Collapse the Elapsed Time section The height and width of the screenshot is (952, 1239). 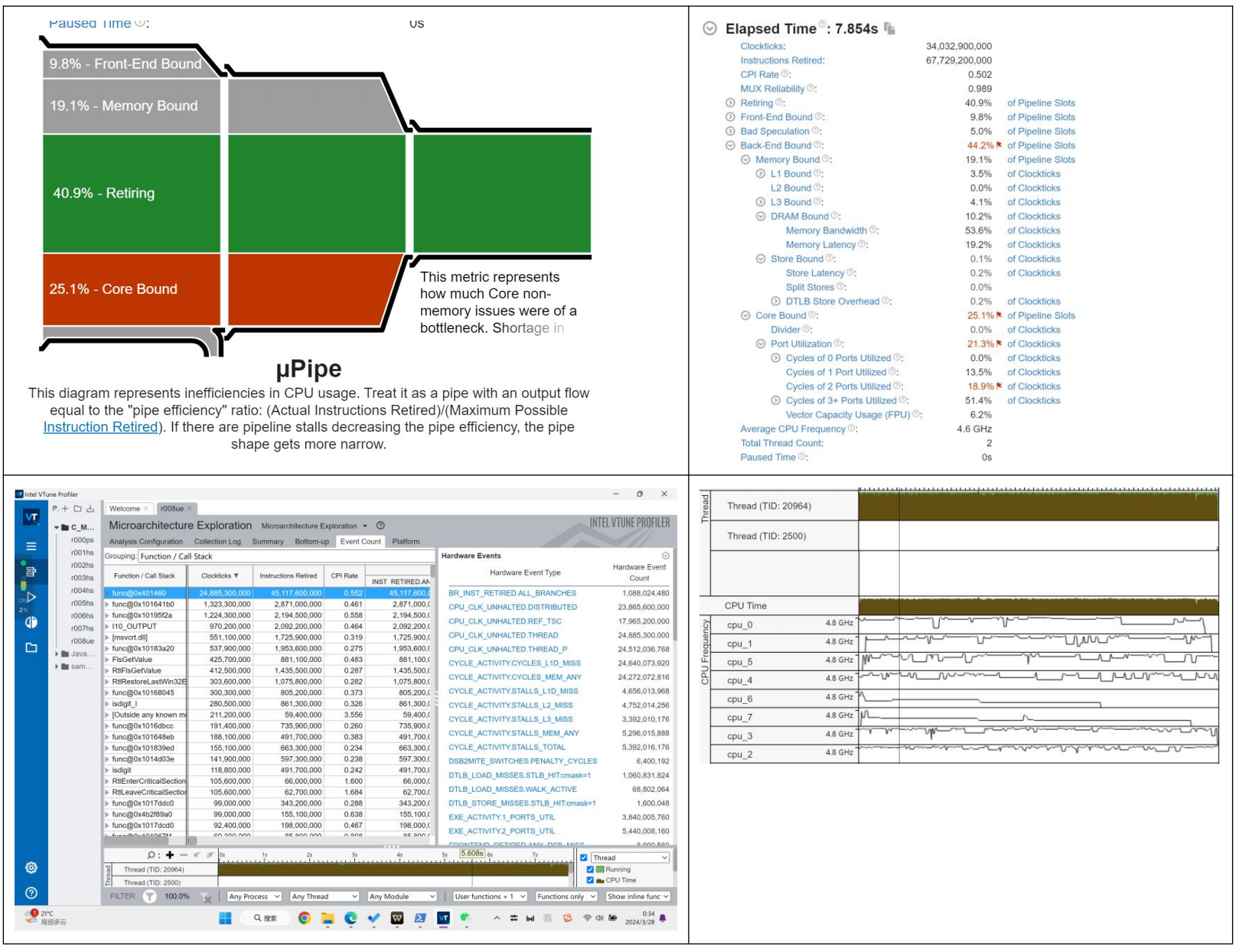coord(710,28)
